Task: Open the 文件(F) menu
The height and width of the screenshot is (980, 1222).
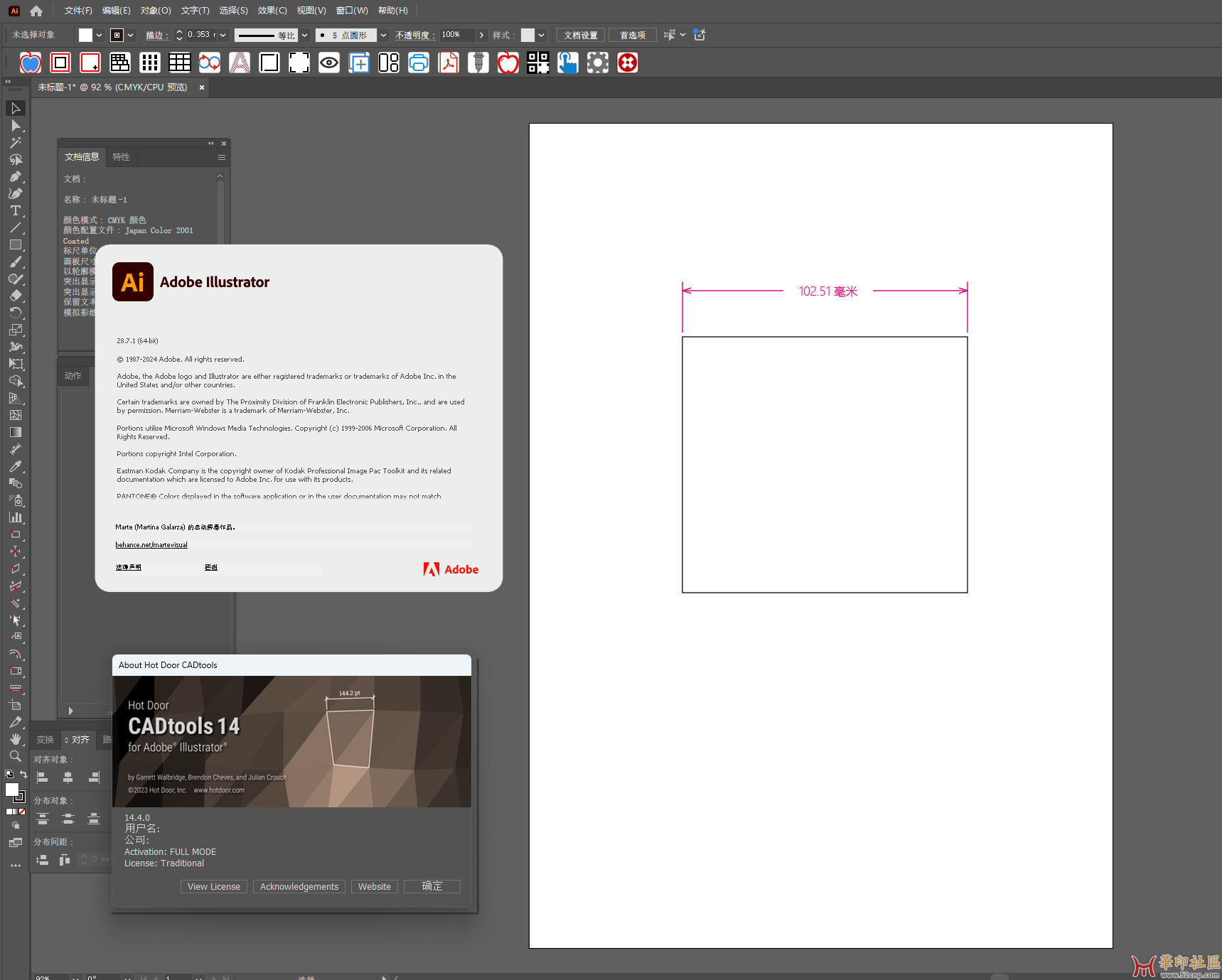Action: pyautogui.click(x=78, y=11)
